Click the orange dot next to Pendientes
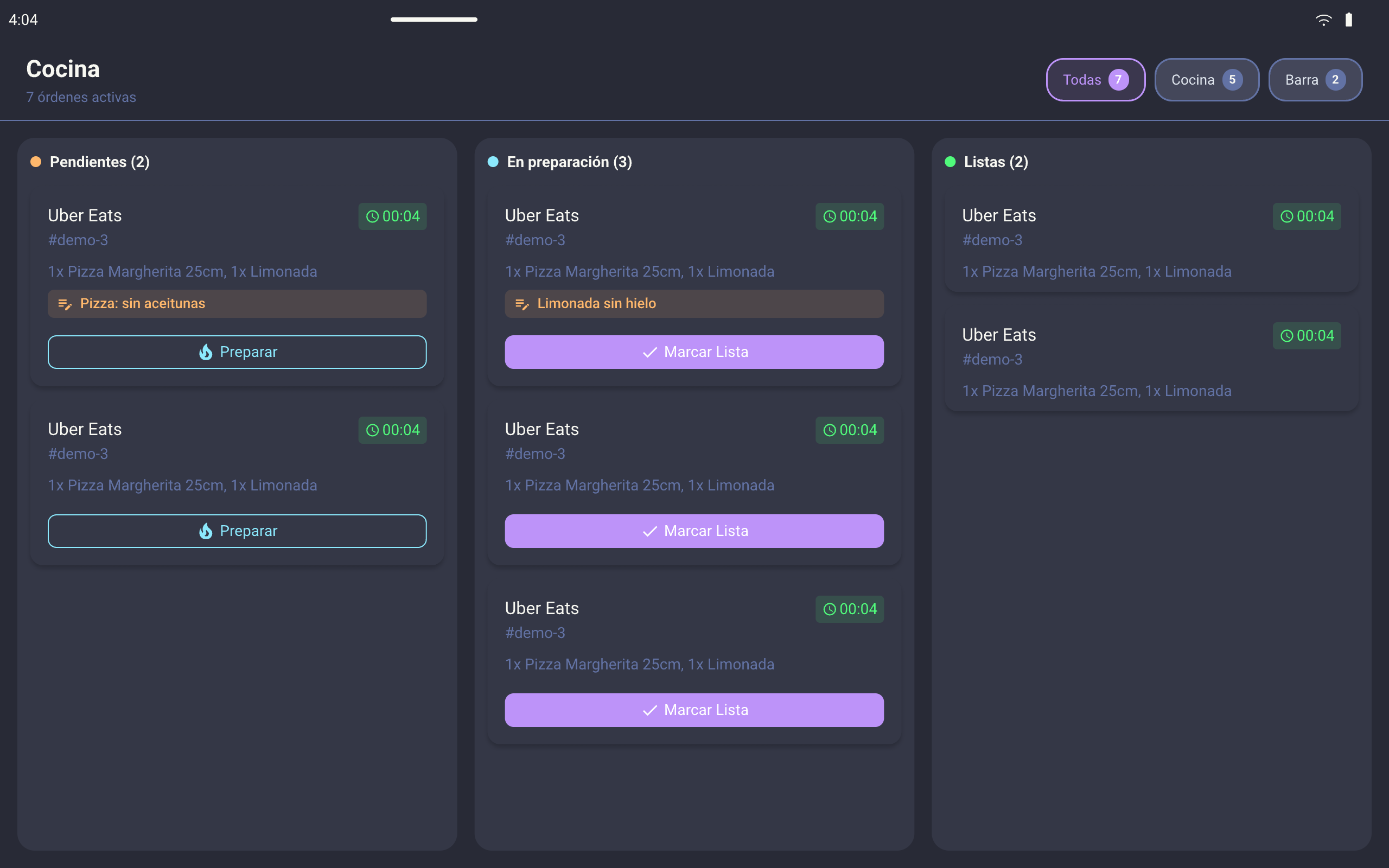Viewport: 1389px width, 868px height. tap(36, 162)
